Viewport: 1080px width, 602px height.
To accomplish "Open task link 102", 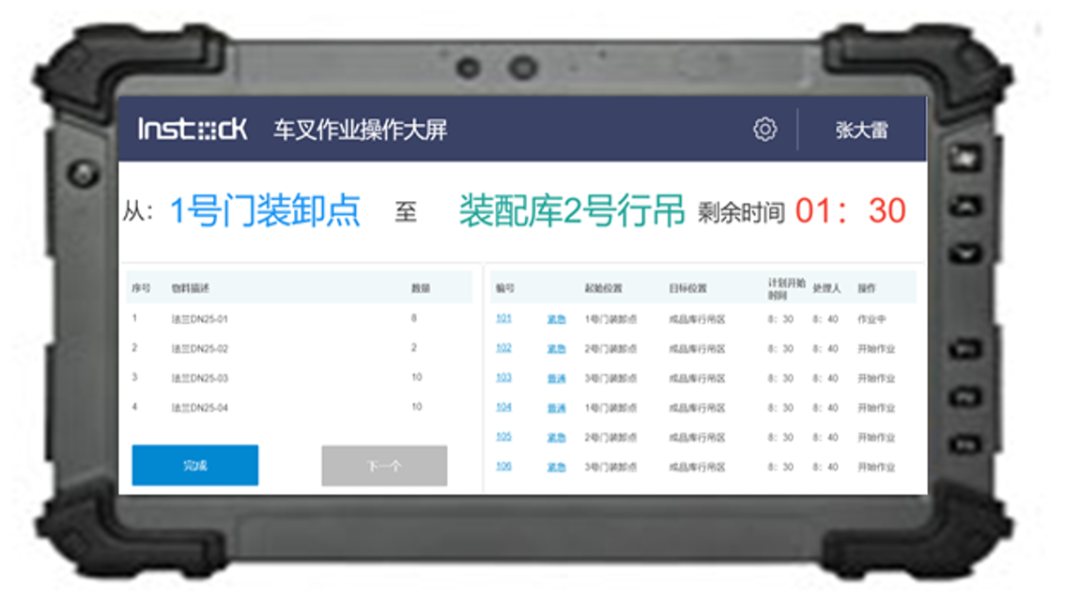I will pos(503,348).
